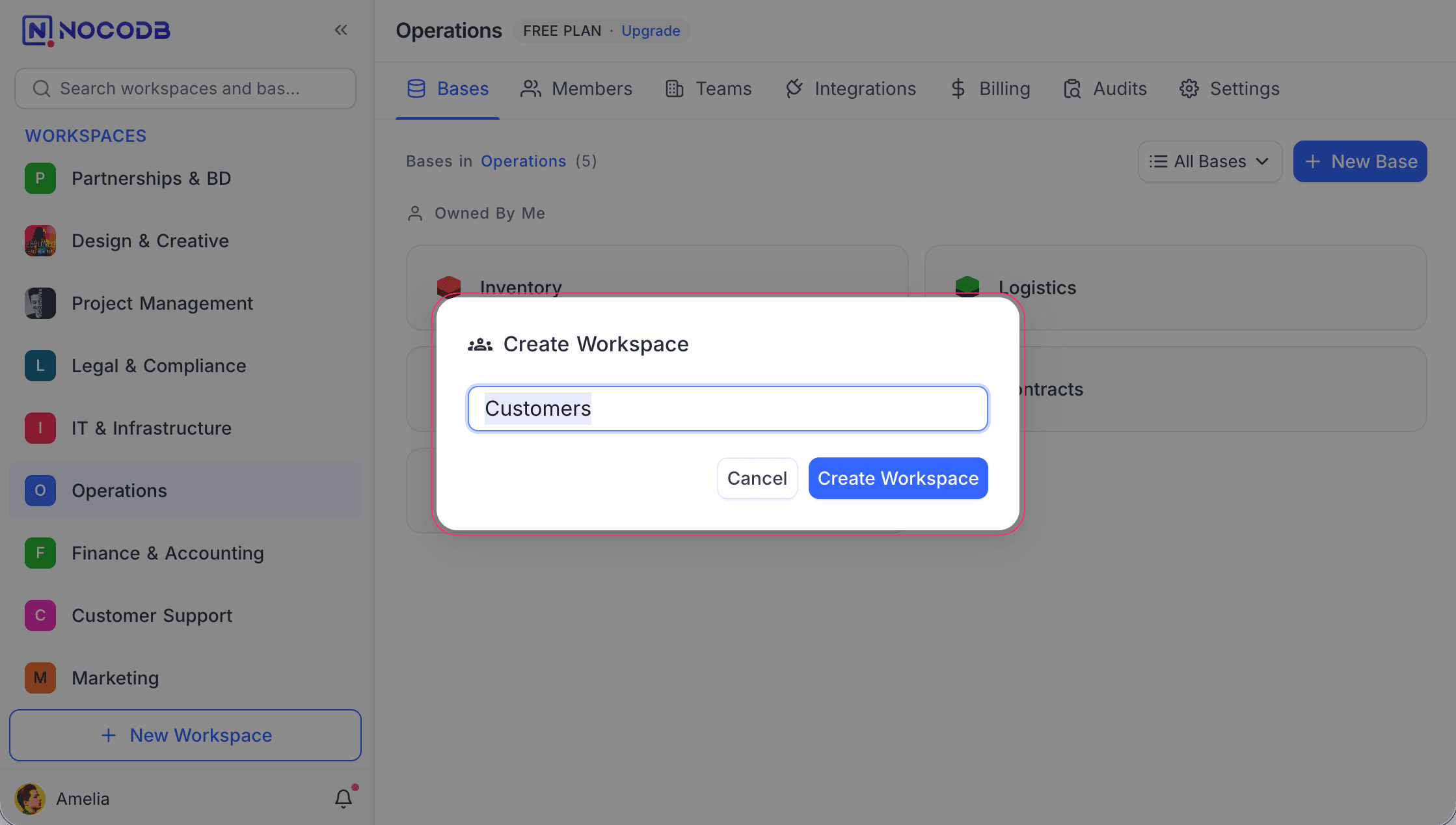This screenshot has height=825, width=1456.
Task: Click the green Partnerships & BD icon
Action: coord(40,178)
